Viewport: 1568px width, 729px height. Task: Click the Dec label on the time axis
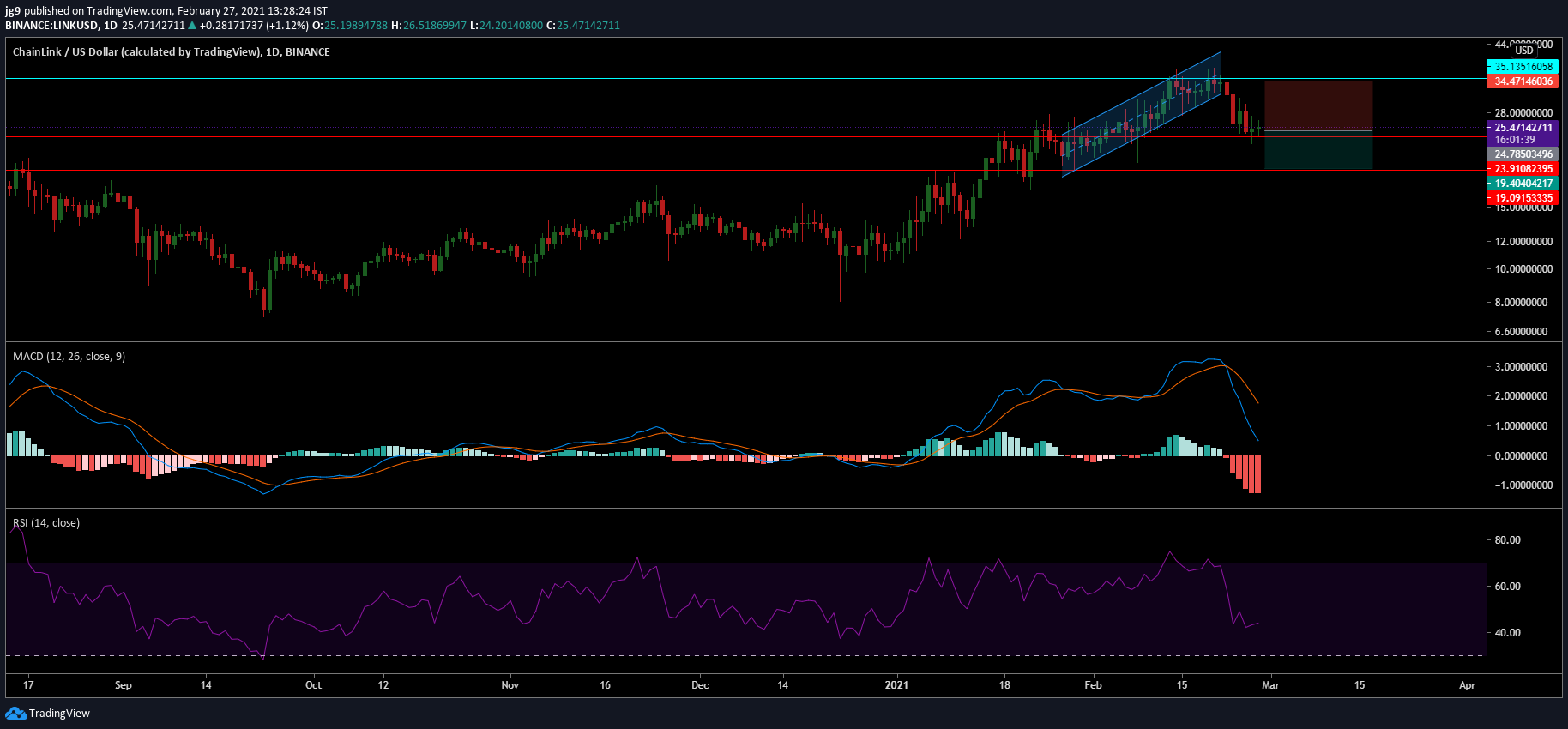(700, 685)
